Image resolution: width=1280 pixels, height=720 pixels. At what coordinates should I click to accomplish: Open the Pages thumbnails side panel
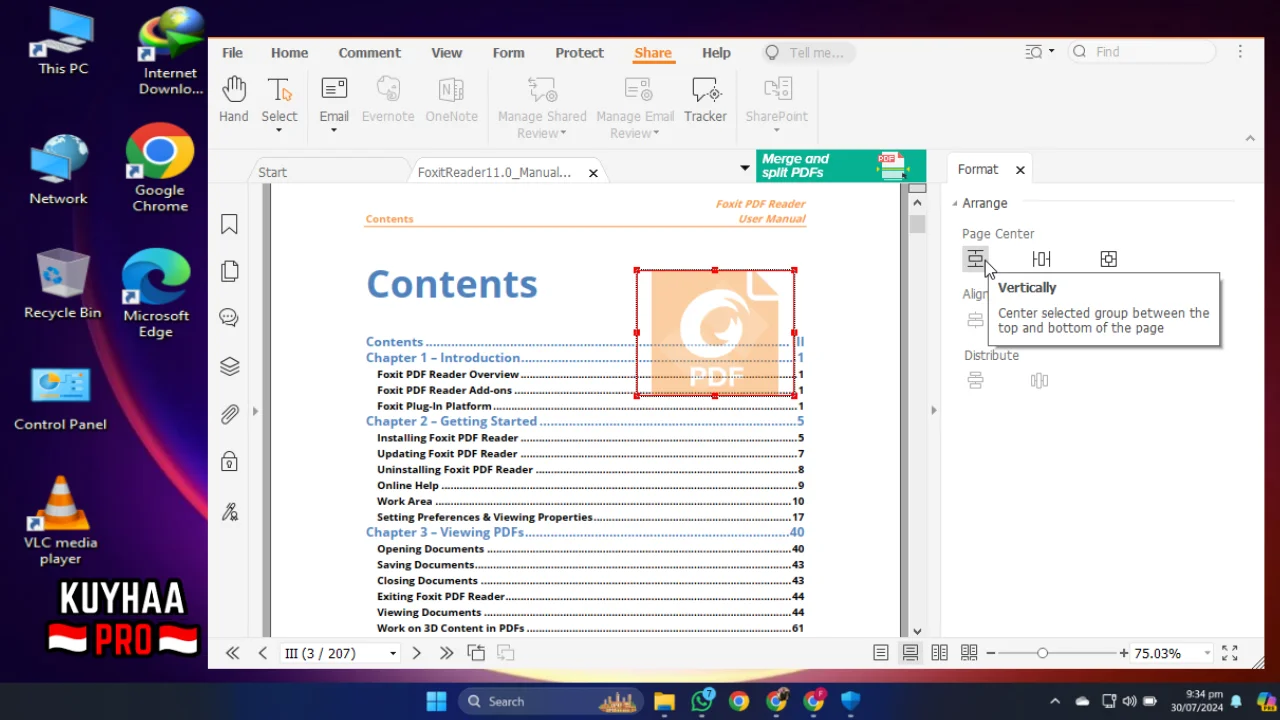[230, 271]
